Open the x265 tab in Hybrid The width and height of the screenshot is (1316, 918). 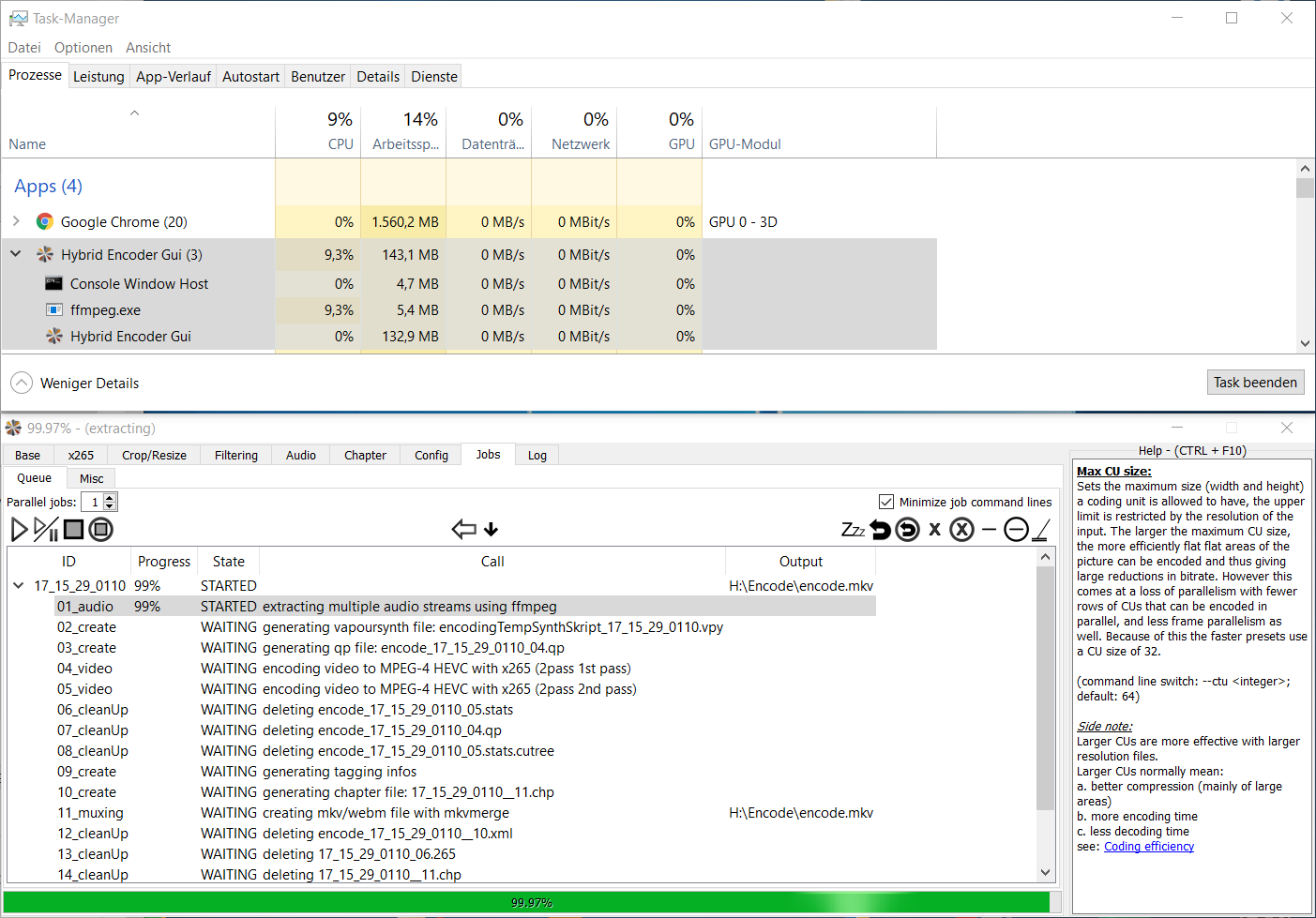pos(81,456)
